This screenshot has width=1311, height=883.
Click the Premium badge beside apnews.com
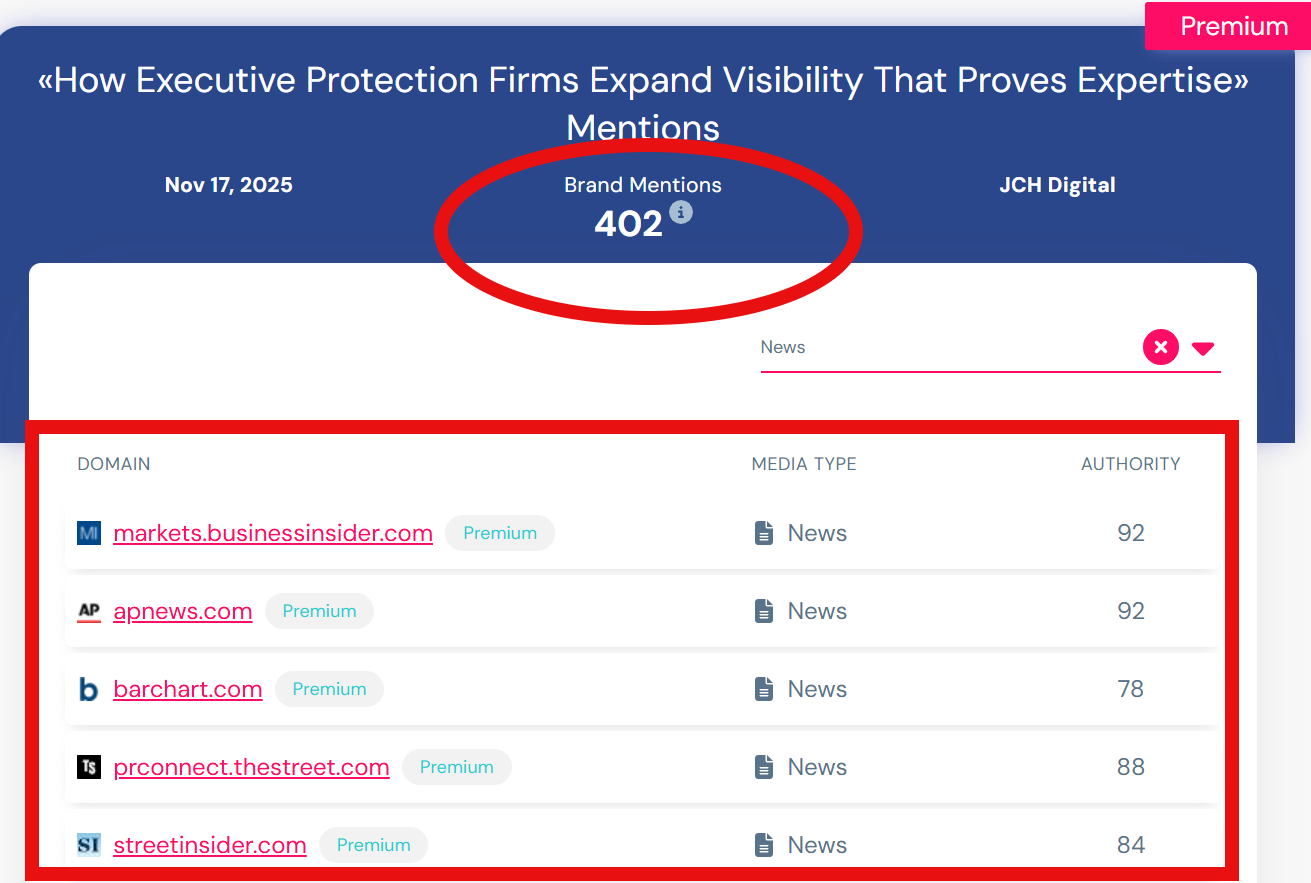pos(319,611)
